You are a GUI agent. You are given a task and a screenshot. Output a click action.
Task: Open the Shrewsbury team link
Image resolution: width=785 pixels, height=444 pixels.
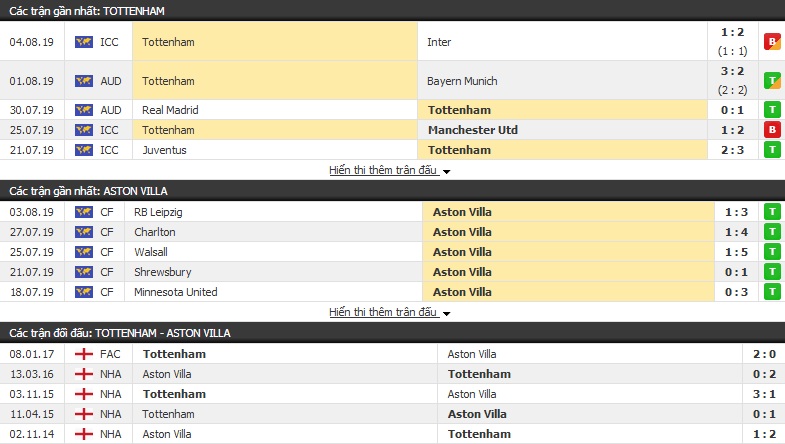pyautogui.click(x=163, y=272)
